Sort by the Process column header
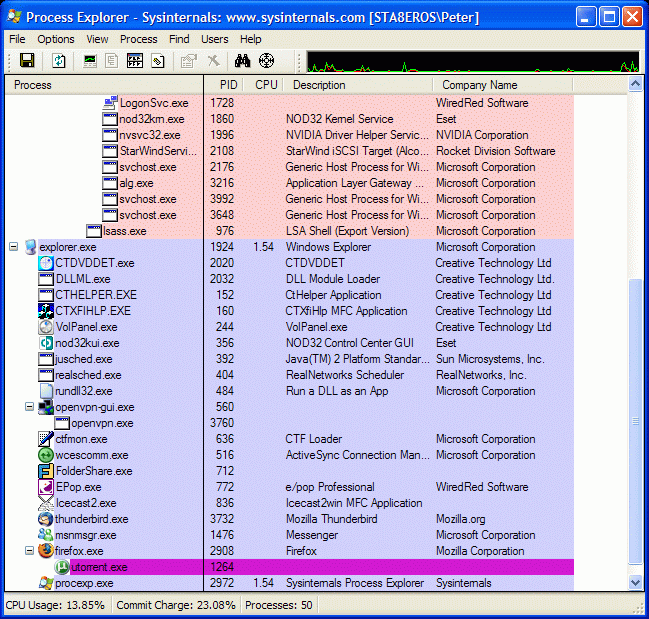 pyautogui.click(x=104, y=85)
